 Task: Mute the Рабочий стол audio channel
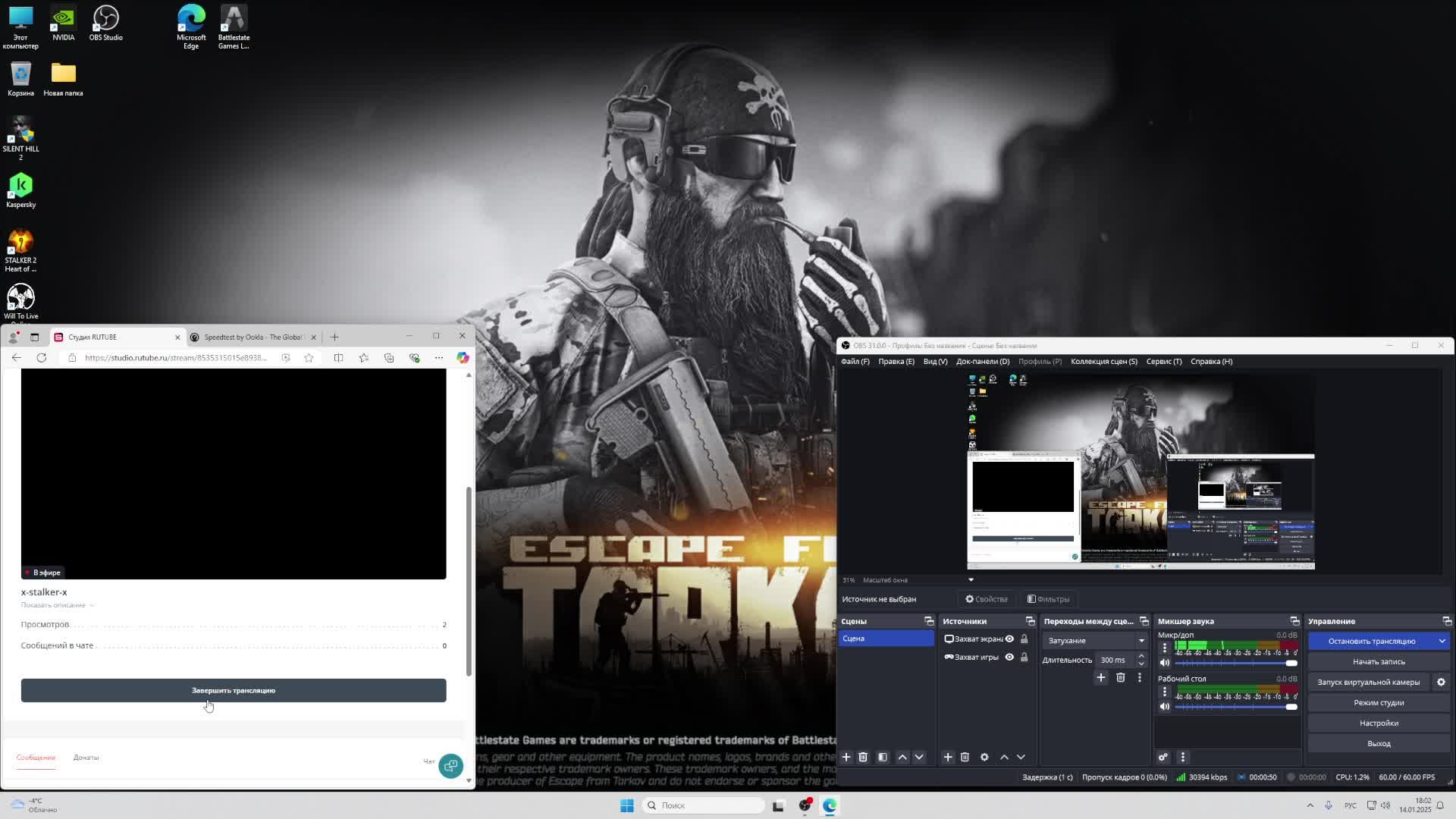pos(1165,707)
